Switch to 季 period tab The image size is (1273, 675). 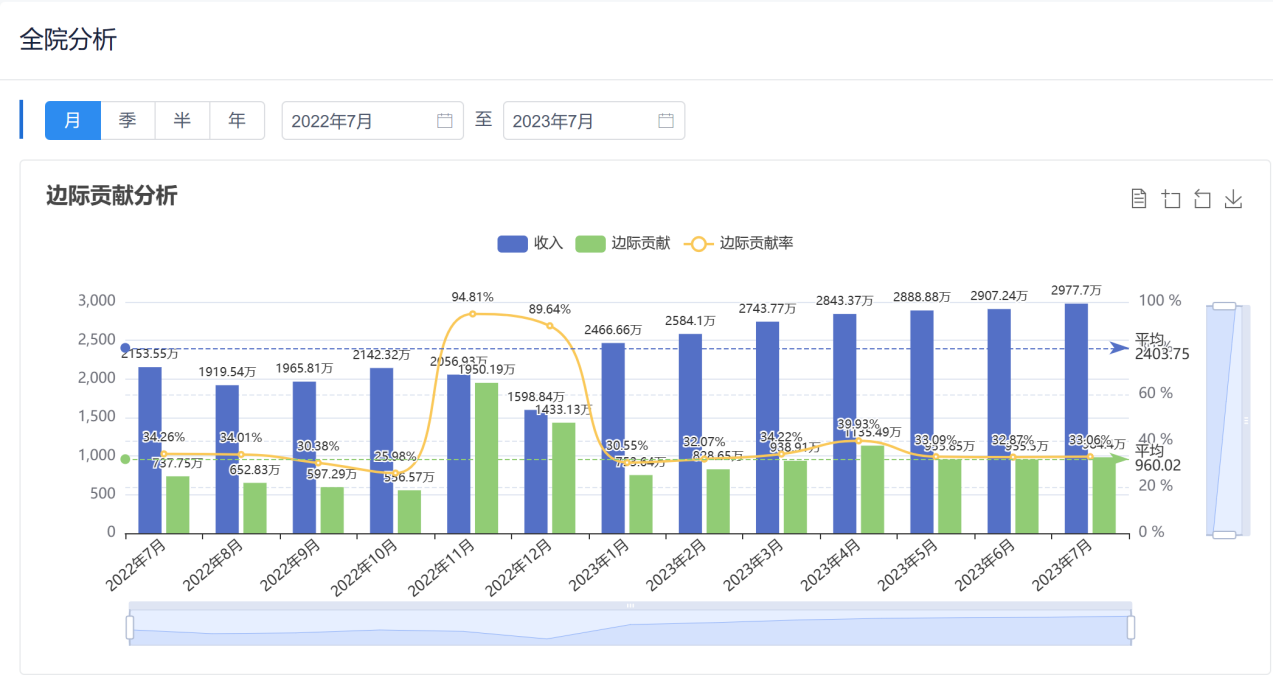click(x=128, y=120)
